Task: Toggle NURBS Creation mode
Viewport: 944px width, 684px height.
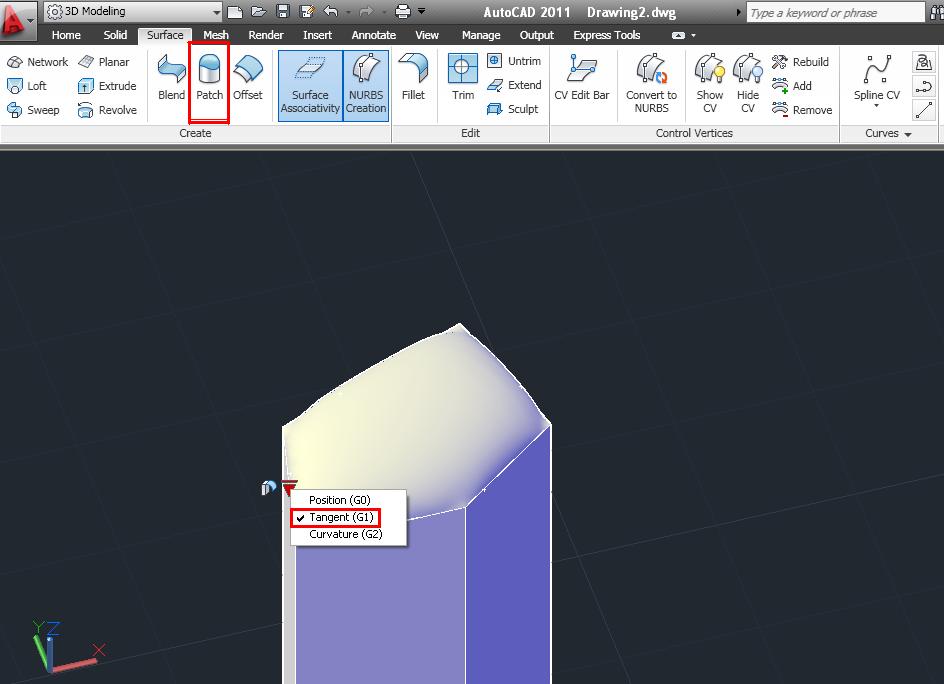Action: (x=366, y=84)
